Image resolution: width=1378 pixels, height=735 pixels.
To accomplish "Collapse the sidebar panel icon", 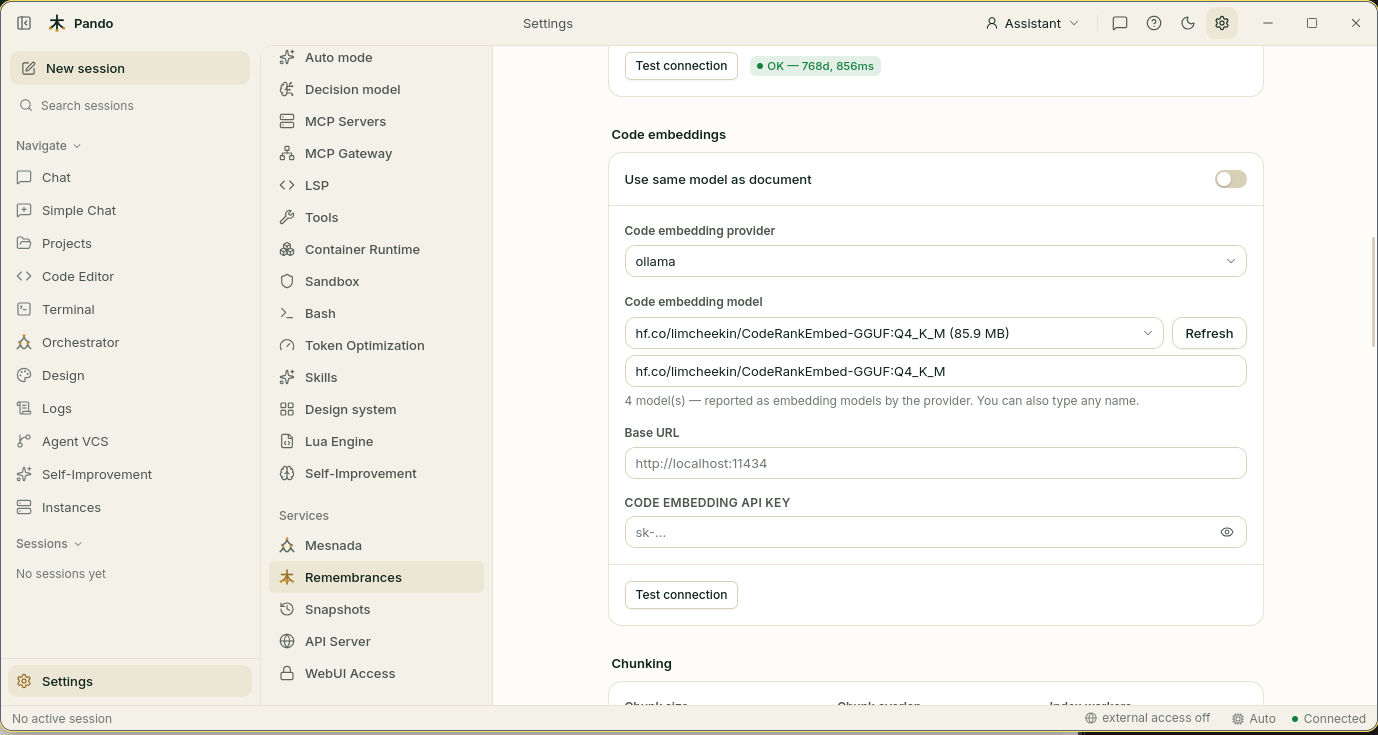I will pyautogui.click(x=24, y=23).
